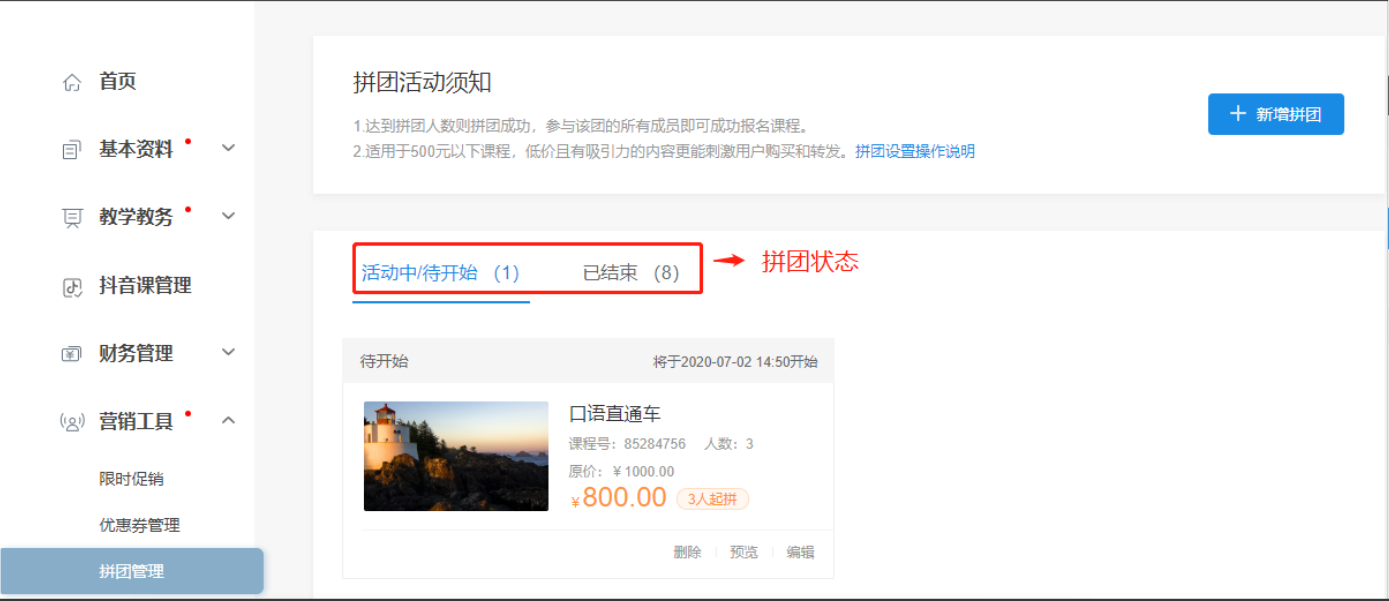Click the home icon beside 首页
This screenshot has width=1389, height=601.
[x=72, y=83]
